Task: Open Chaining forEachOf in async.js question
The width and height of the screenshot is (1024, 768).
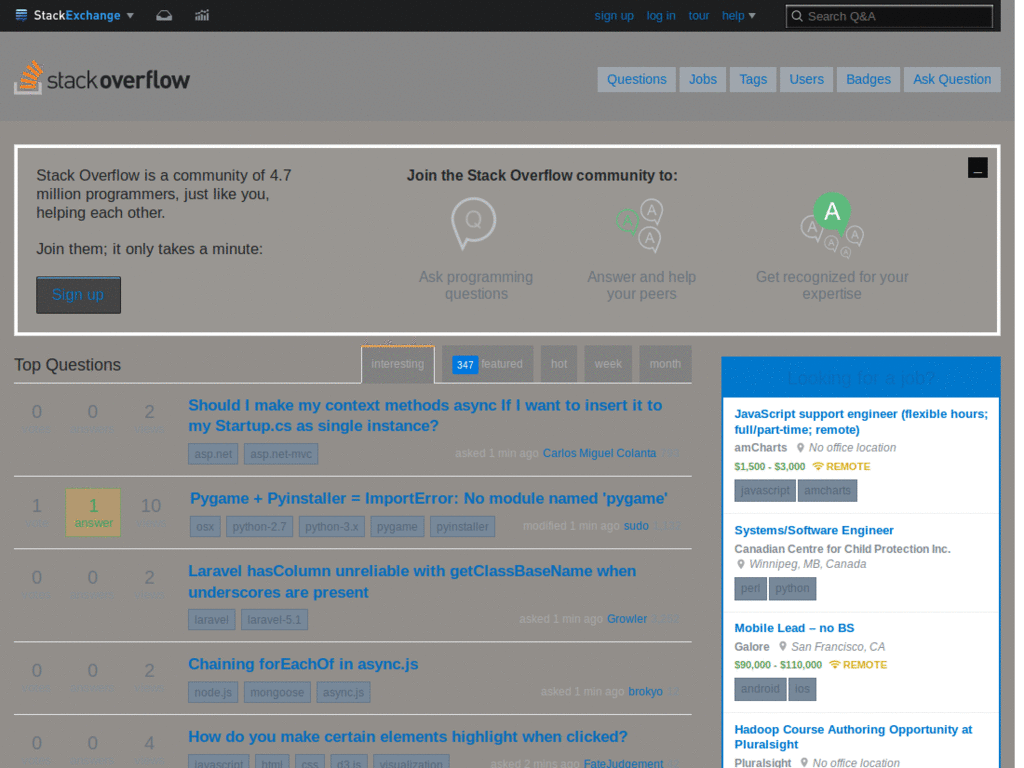Action: (303, 664)
